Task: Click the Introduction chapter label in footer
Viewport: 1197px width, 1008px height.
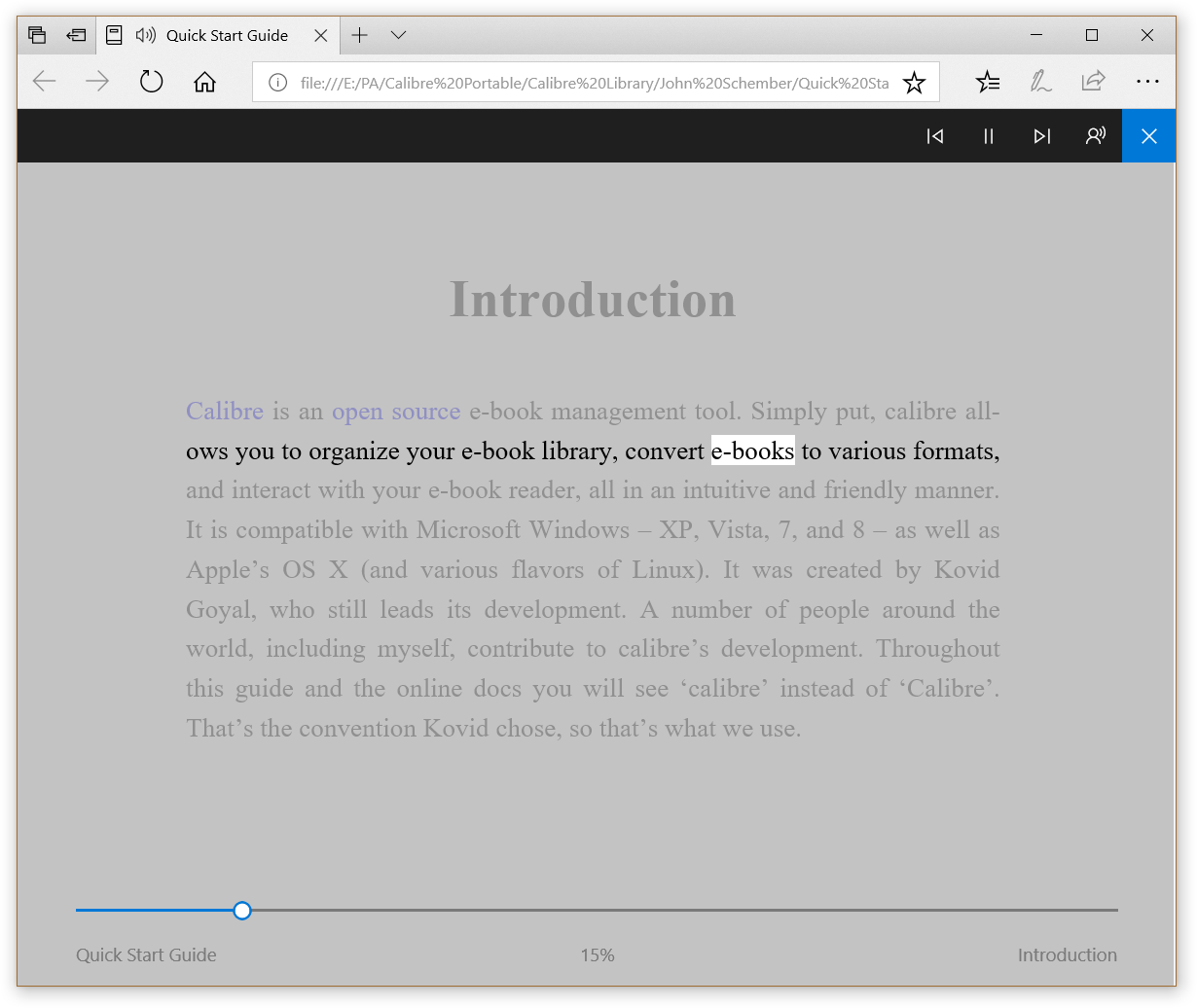Action: [x=1068, y=955]
